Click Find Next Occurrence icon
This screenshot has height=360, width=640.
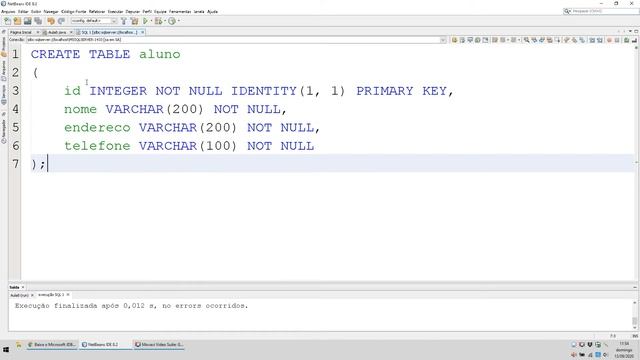coord(542,40)
